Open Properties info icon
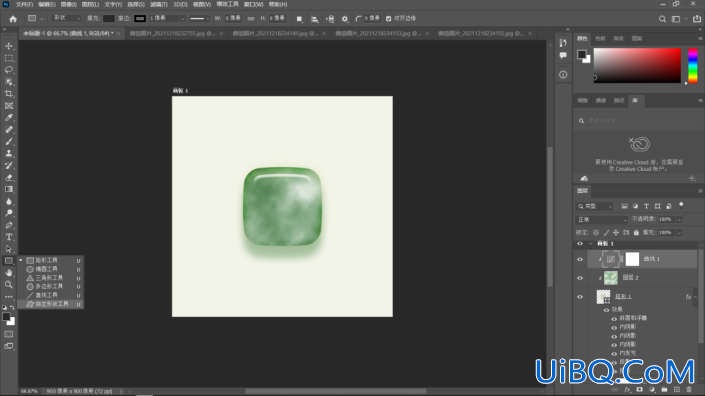Viewport: 705px width, 396px height. pos(563,75)
